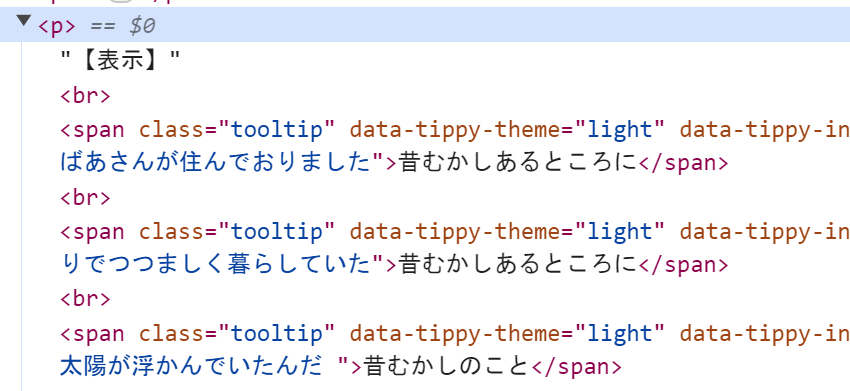
Task: Click the == $0 console reference marker
Action: (123, 27)
